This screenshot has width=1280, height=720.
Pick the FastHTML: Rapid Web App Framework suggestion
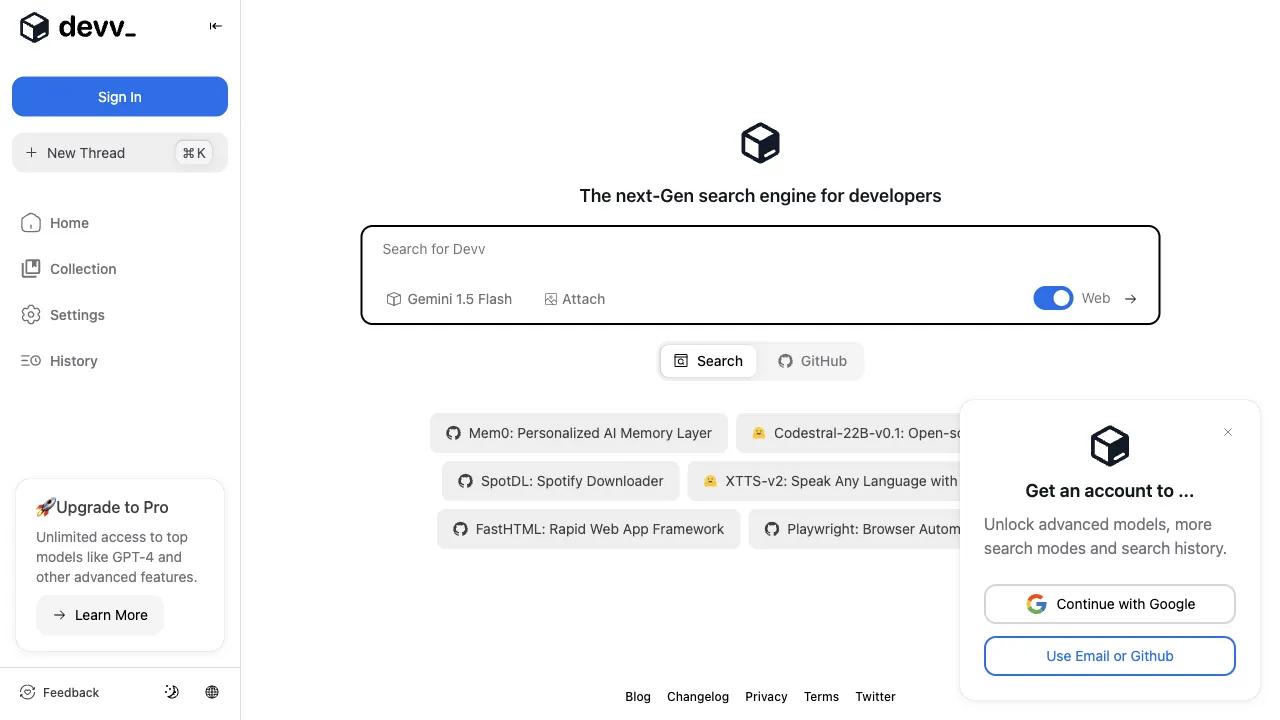click(x=588, y=529)
